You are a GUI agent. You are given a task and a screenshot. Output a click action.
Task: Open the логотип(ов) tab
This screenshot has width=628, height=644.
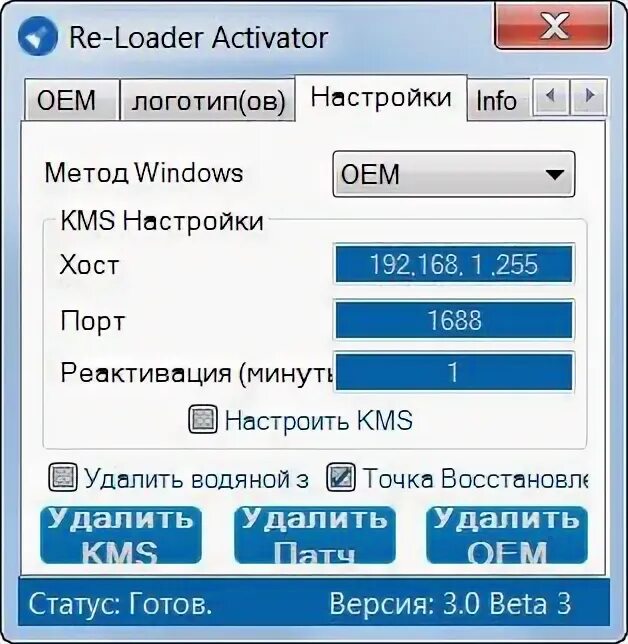pos(208,100)
